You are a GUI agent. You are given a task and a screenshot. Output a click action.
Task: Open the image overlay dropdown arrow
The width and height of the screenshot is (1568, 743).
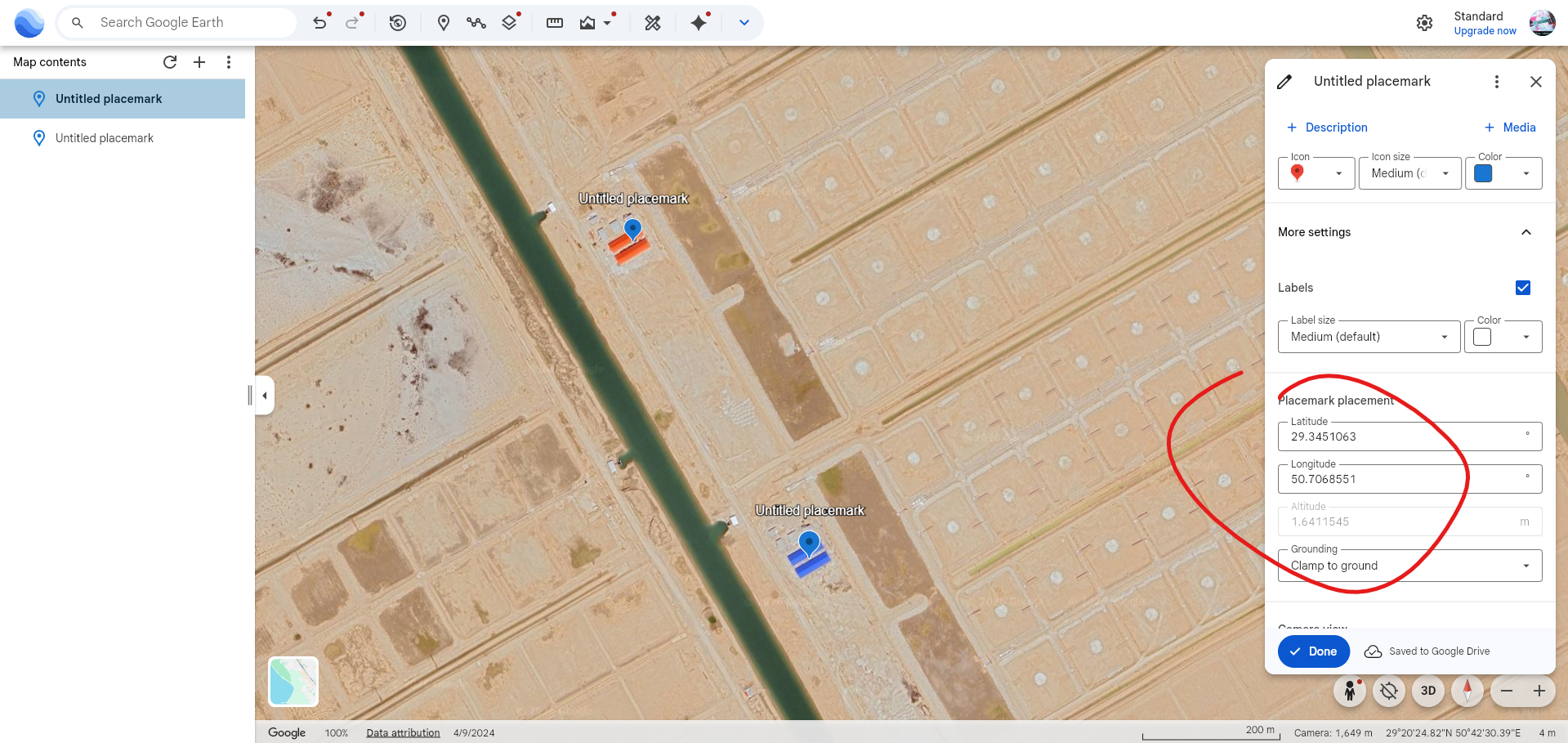tap(607, 23)
